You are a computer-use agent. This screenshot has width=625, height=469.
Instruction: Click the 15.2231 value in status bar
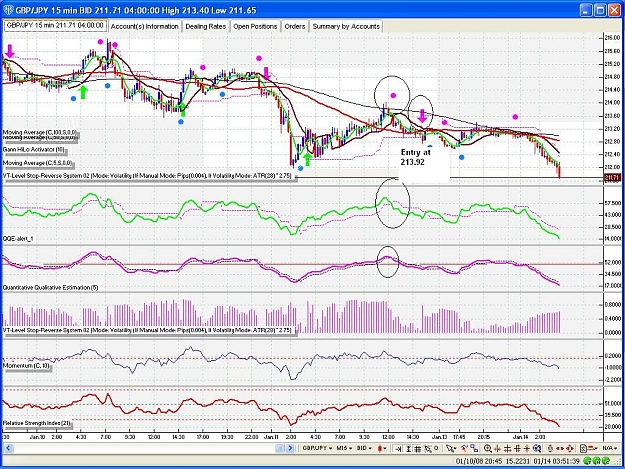[518, 461]
